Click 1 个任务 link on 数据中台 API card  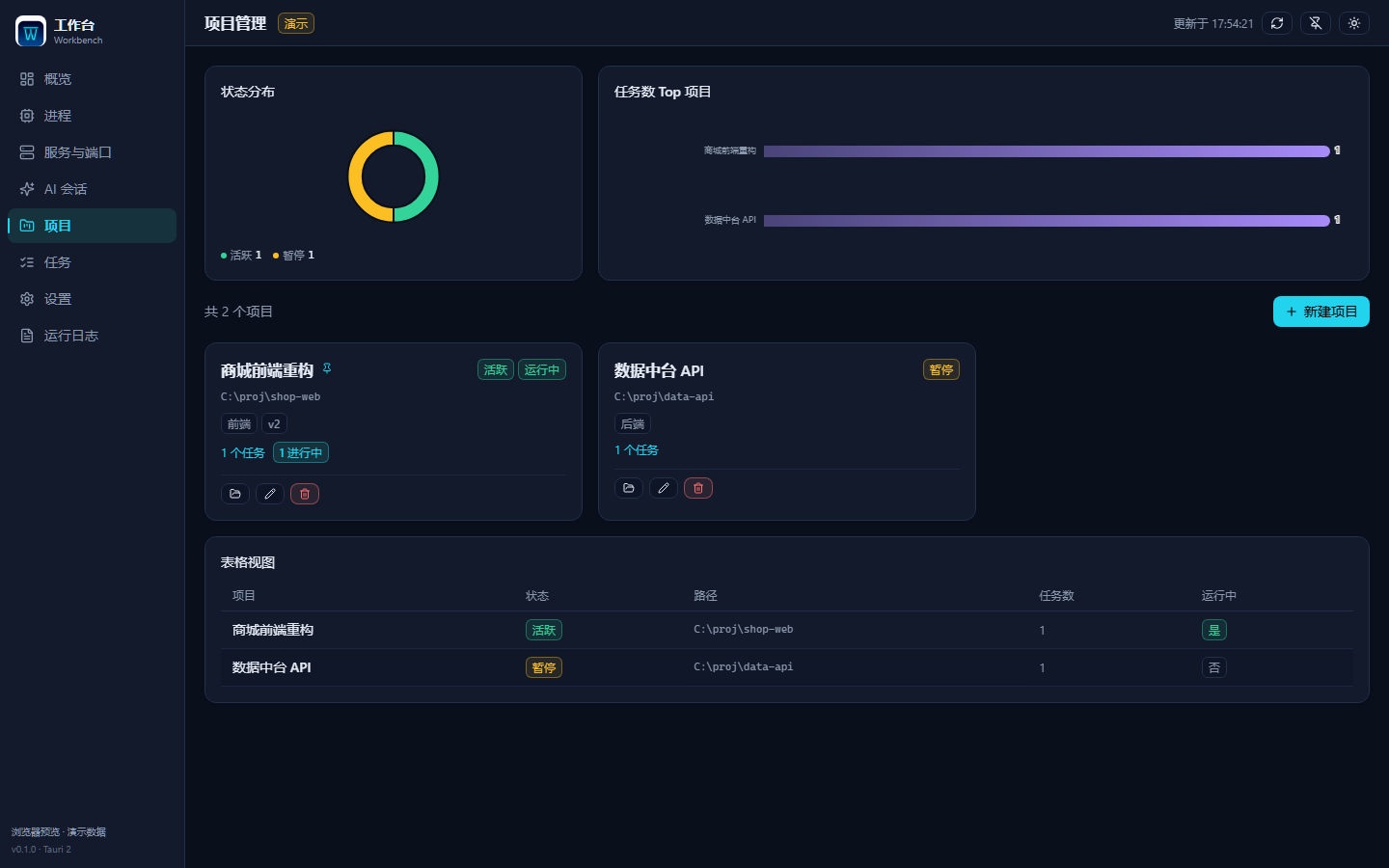[x=637, y=450]
